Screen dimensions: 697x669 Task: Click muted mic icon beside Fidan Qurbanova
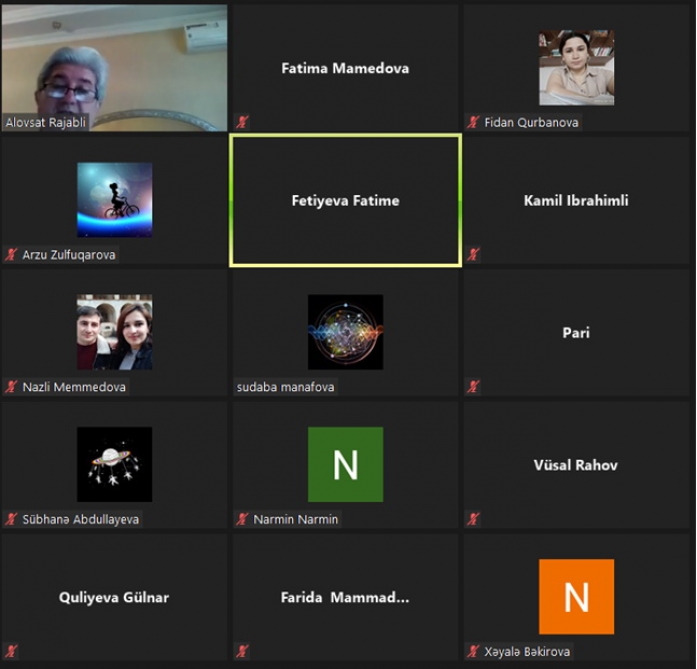pyautogui.click(x=473, y=122)
